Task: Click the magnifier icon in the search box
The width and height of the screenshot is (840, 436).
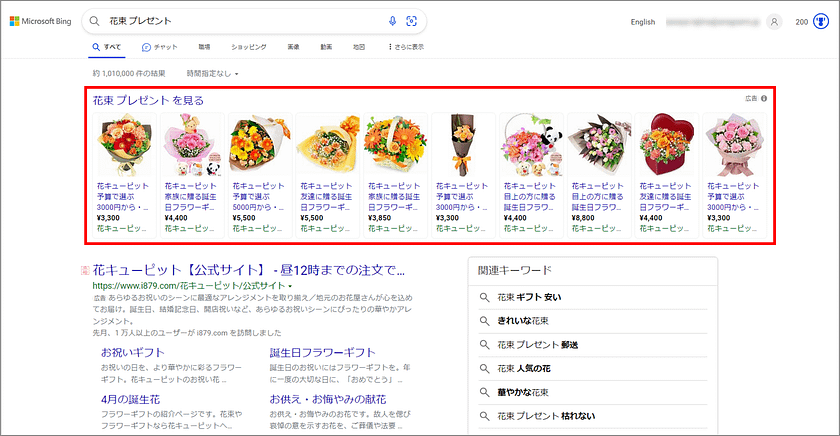Action: (x=94, y=21)
